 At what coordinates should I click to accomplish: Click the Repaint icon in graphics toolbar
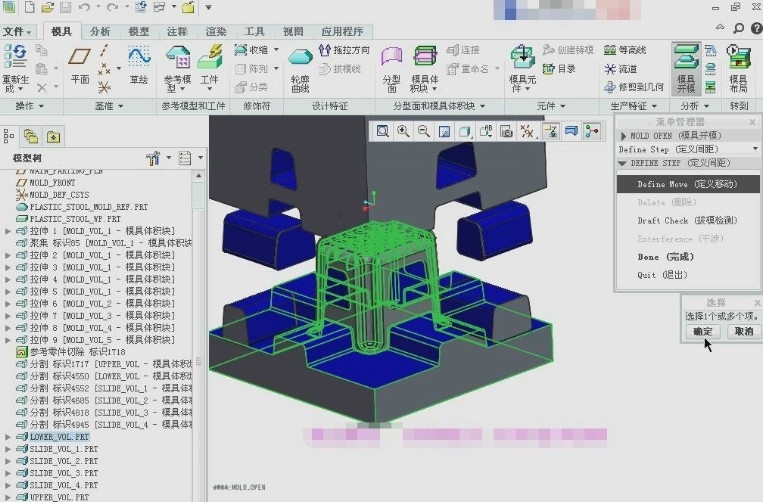(444, 131)
